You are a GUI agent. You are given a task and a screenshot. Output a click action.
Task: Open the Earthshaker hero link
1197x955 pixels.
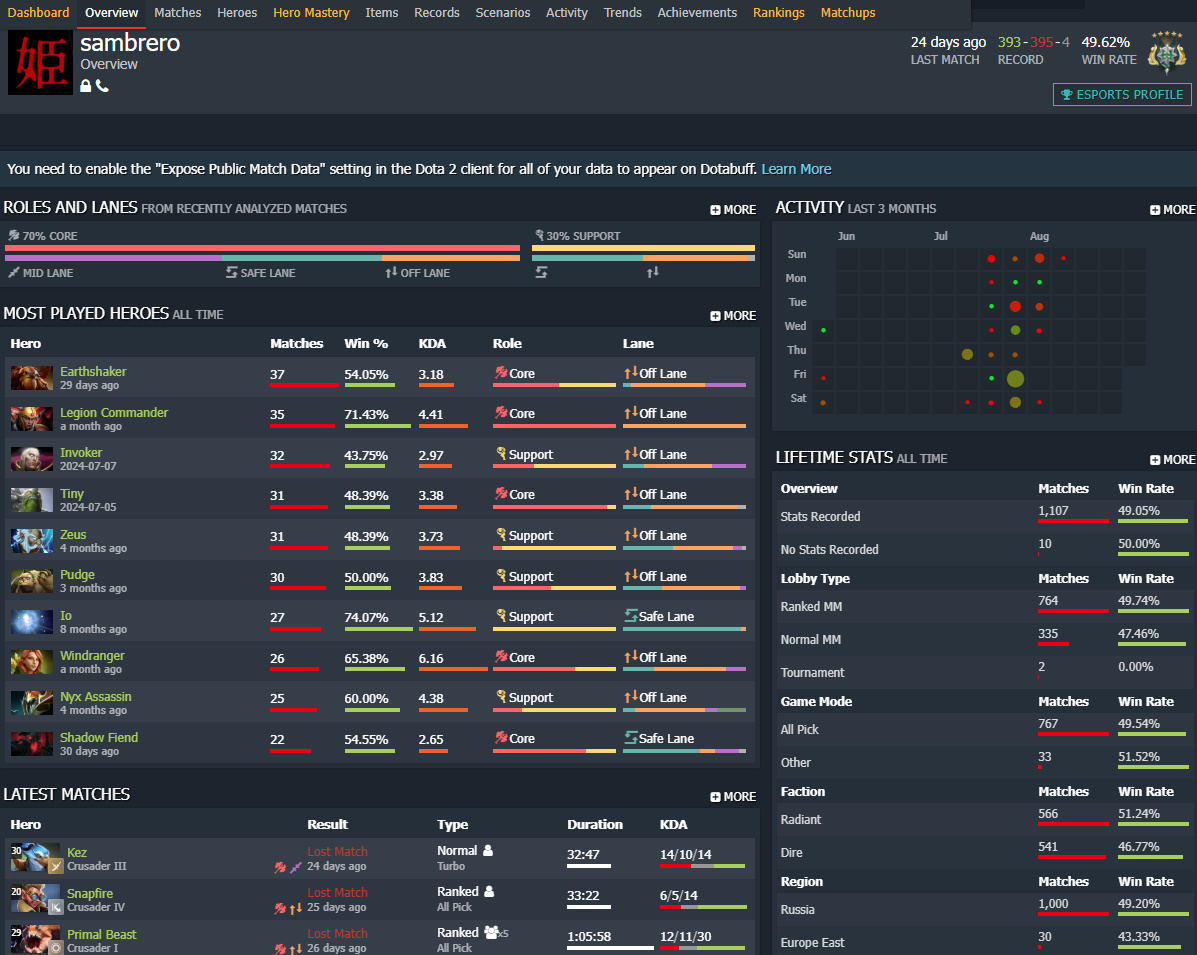coord(93,372)
